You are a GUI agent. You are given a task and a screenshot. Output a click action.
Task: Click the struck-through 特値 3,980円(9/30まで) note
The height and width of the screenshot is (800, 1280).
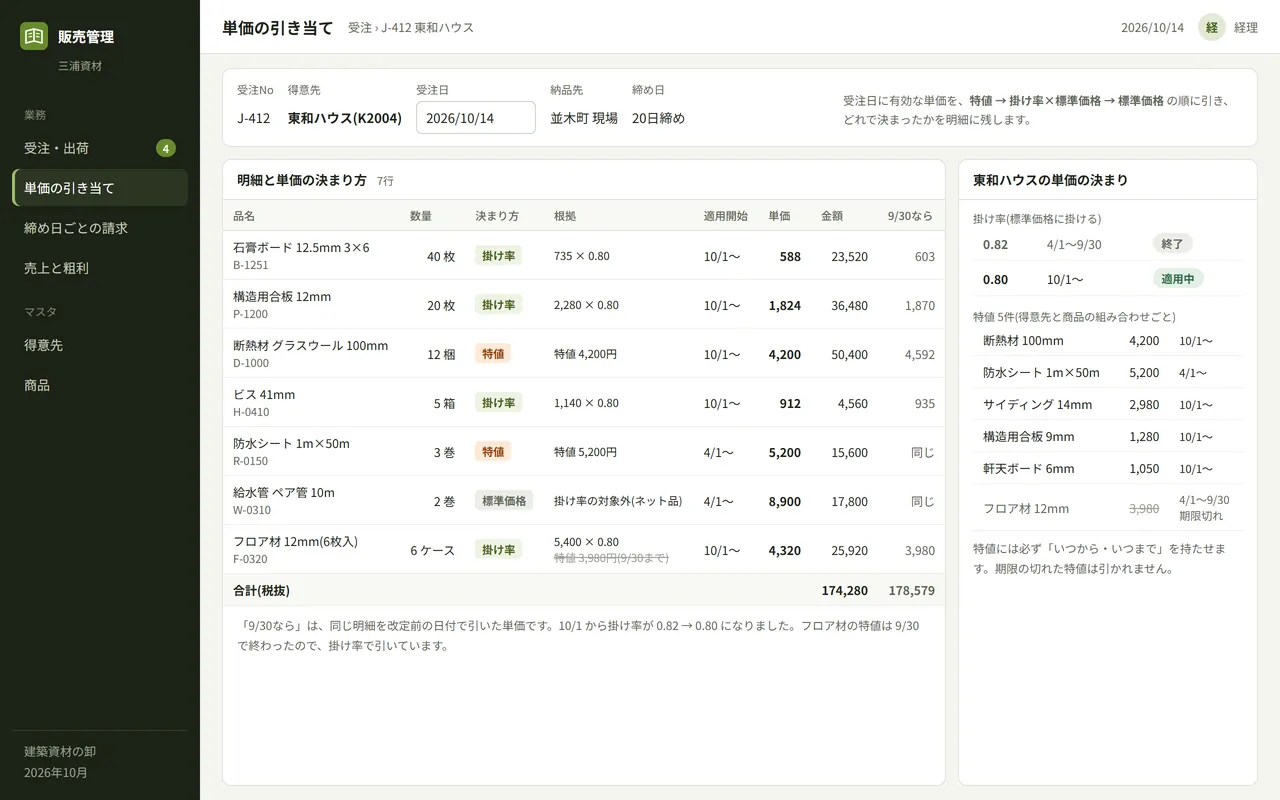click(x=611, y=558)
